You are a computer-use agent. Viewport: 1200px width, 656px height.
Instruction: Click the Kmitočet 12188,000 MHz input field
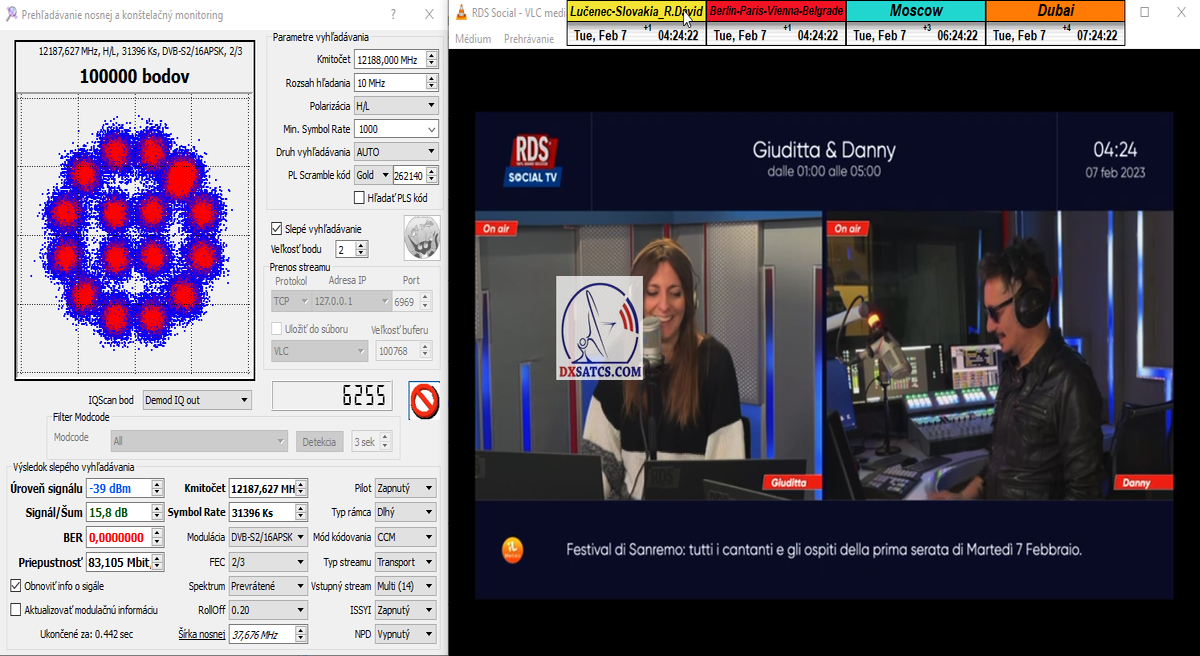(389, 59)
